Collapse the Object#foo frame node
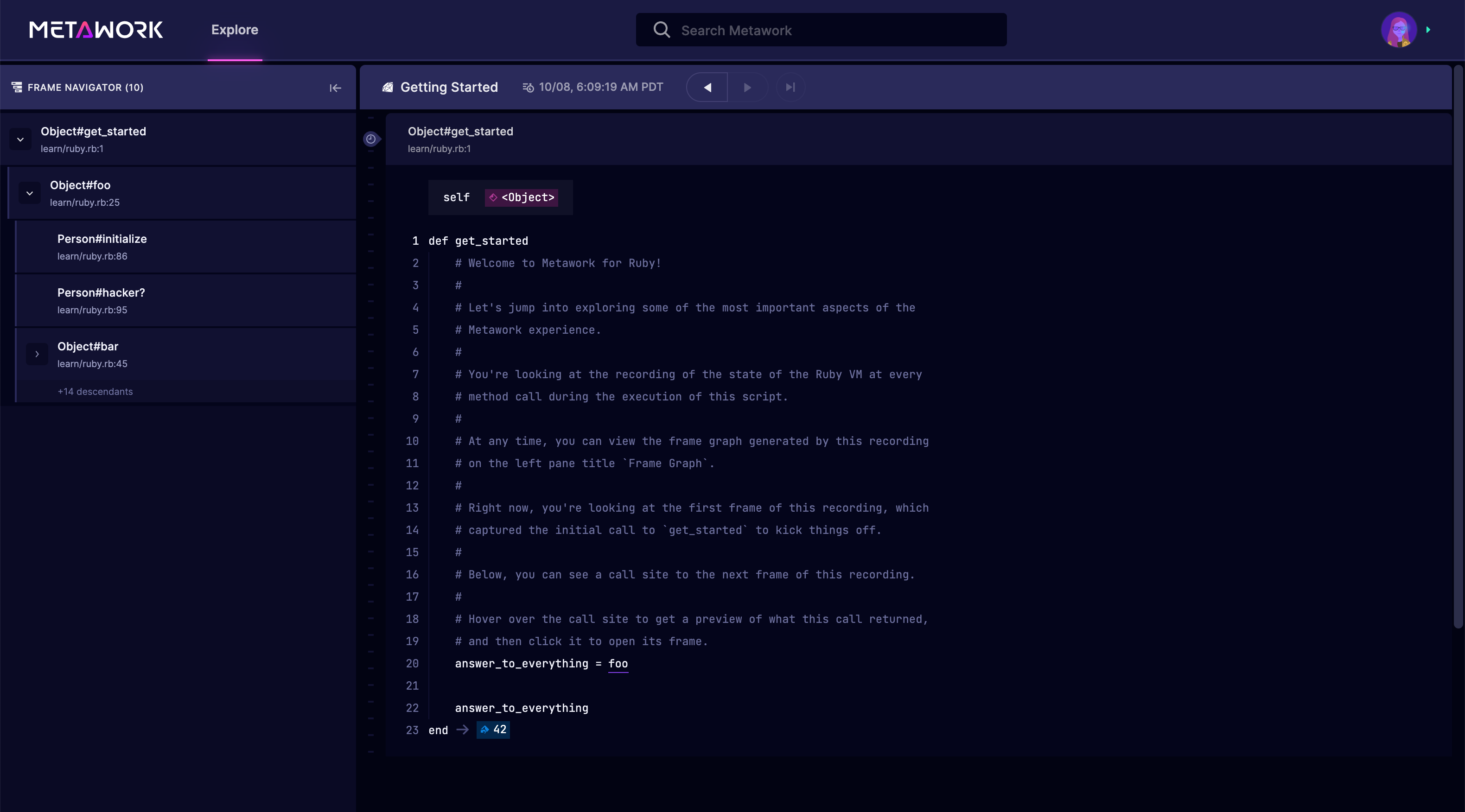 point(30,193)
